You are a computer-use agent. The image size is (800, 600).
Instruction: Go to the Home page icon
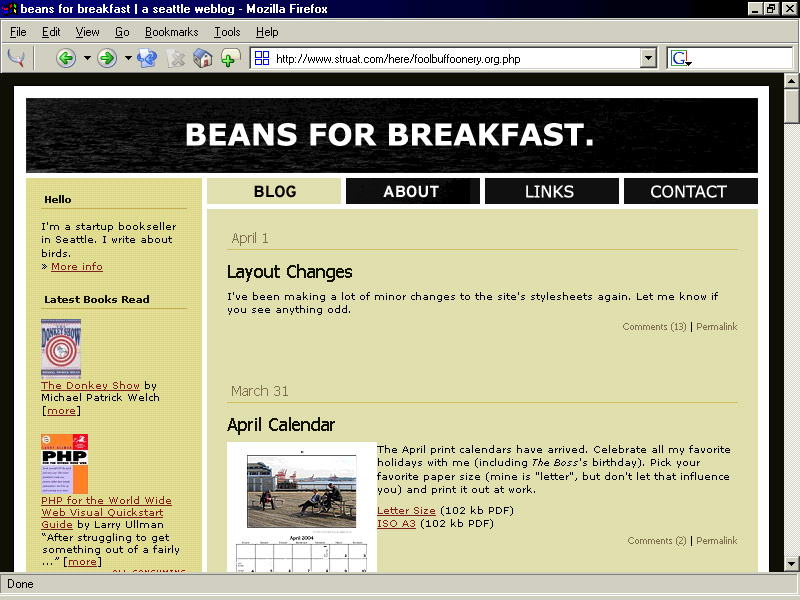[x=203, y=58]
